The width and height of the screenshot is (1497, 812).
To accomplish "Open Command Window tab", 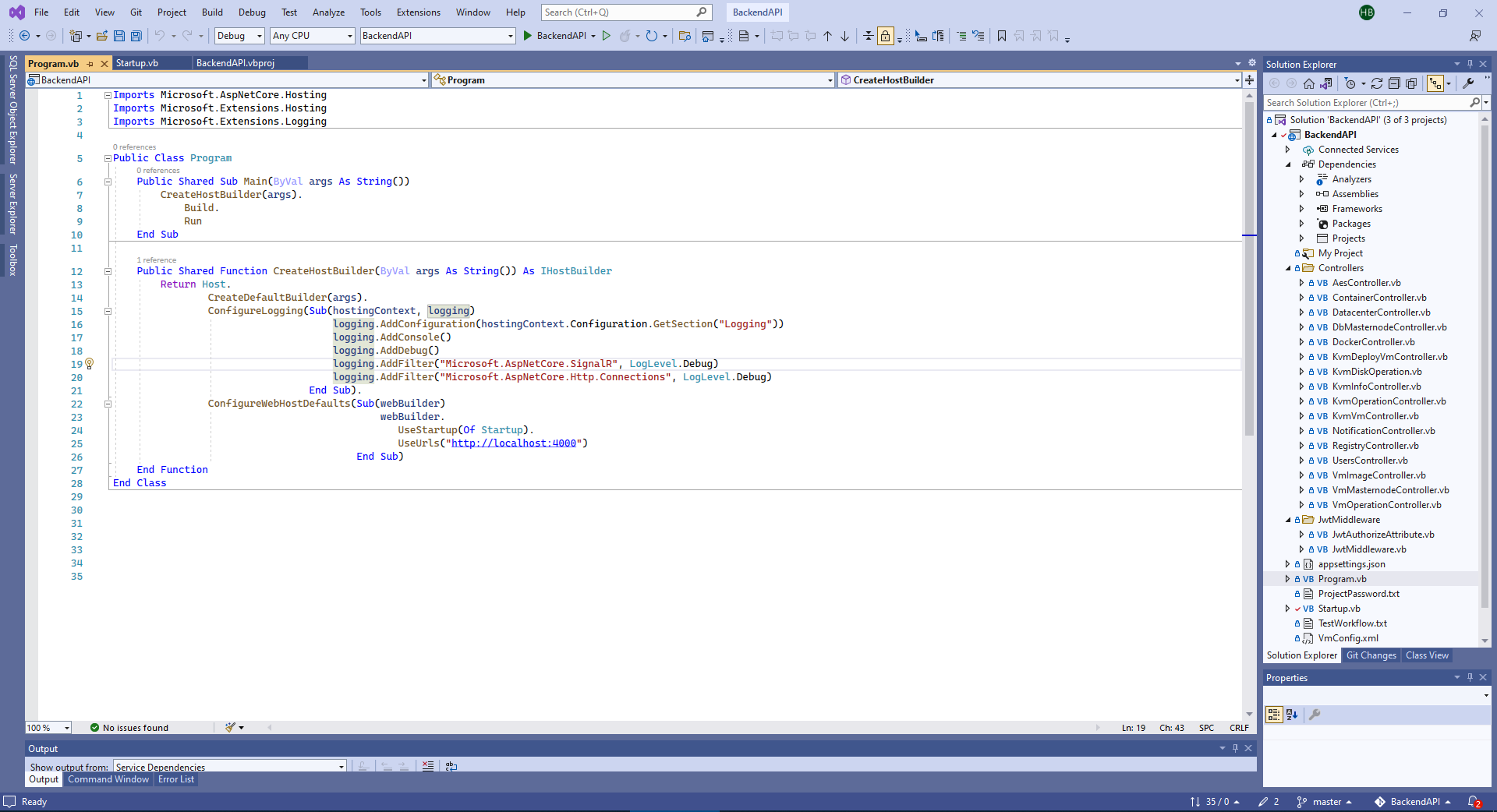I will [108, 779].
